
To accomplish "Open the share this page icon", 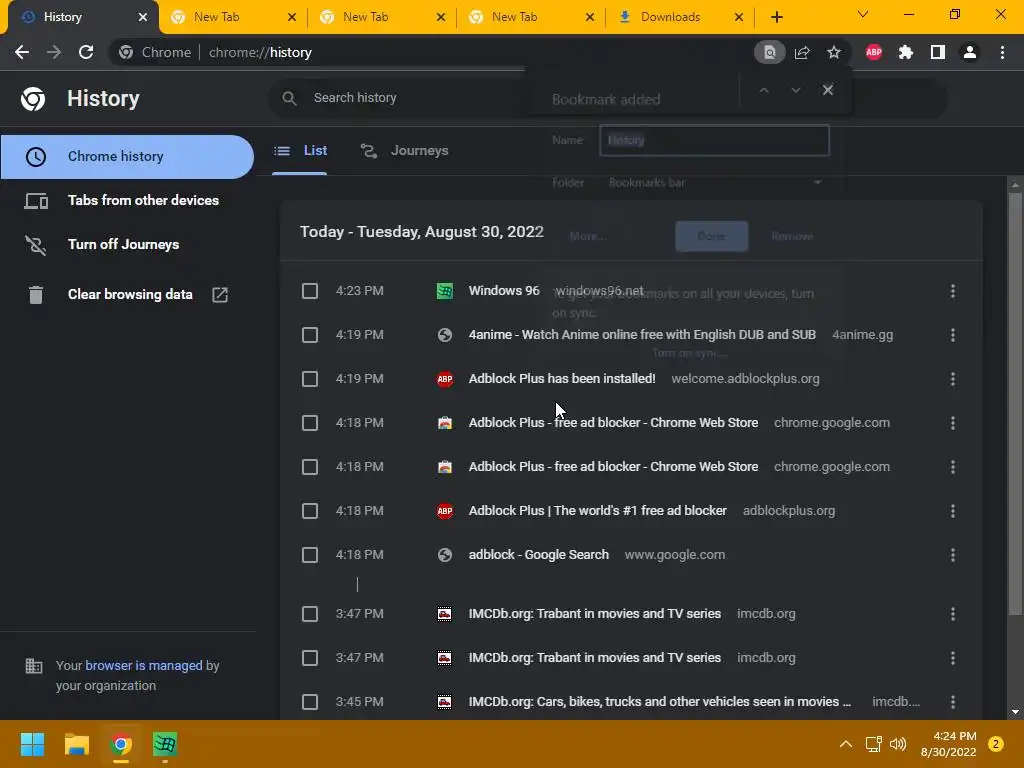I will (x=802, y=52).
